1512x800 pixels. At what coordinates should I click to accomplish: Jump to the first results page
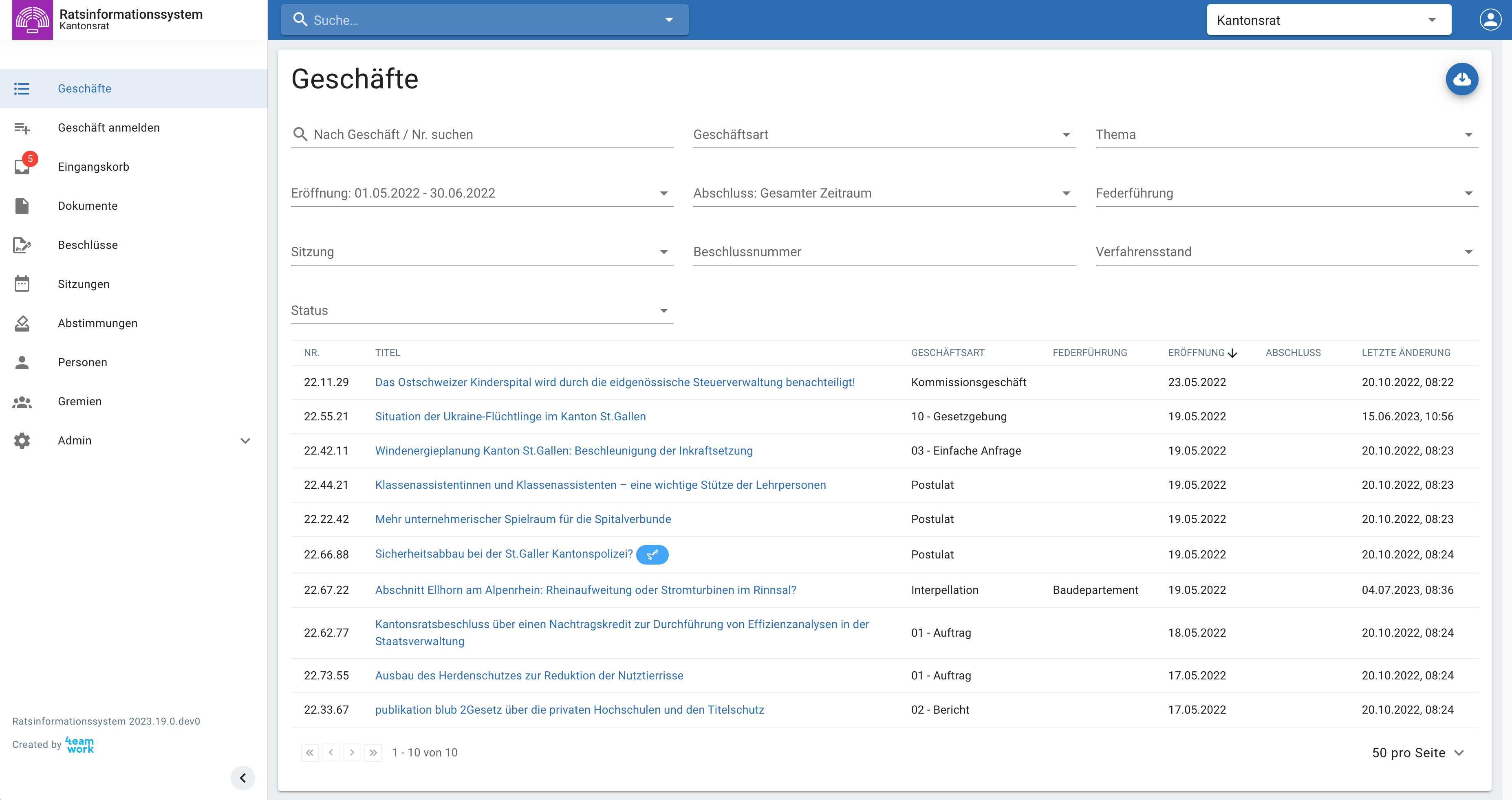click(x=309, y=752)
